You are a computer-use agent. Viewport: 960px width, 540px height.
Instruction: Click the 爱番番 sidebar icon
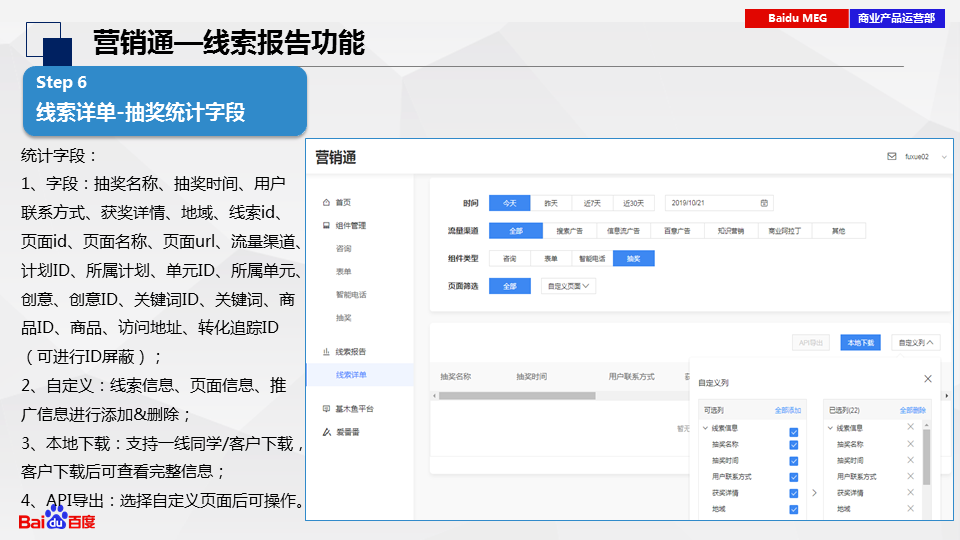coord(326,432)
